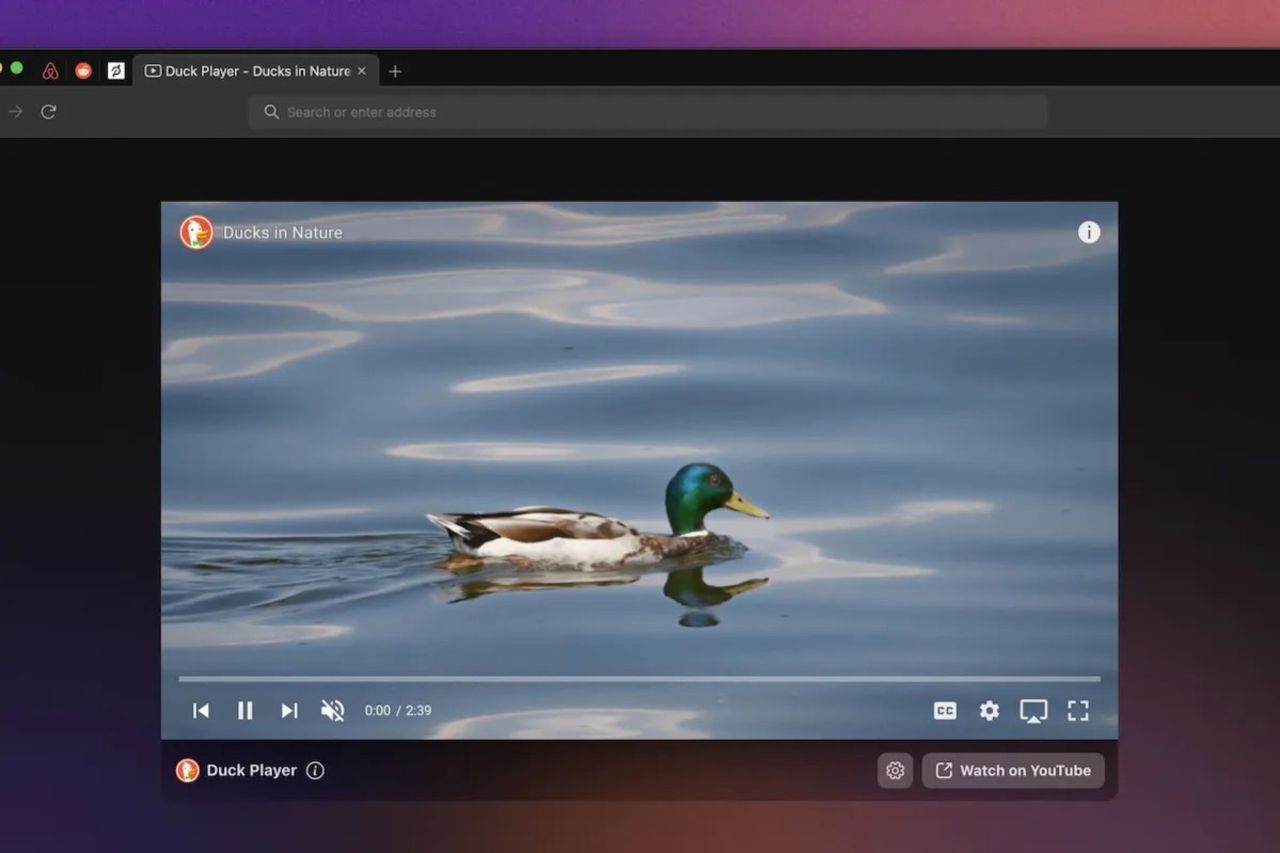Click the video info icon
1280x853 pixels.
(1089, 232)
